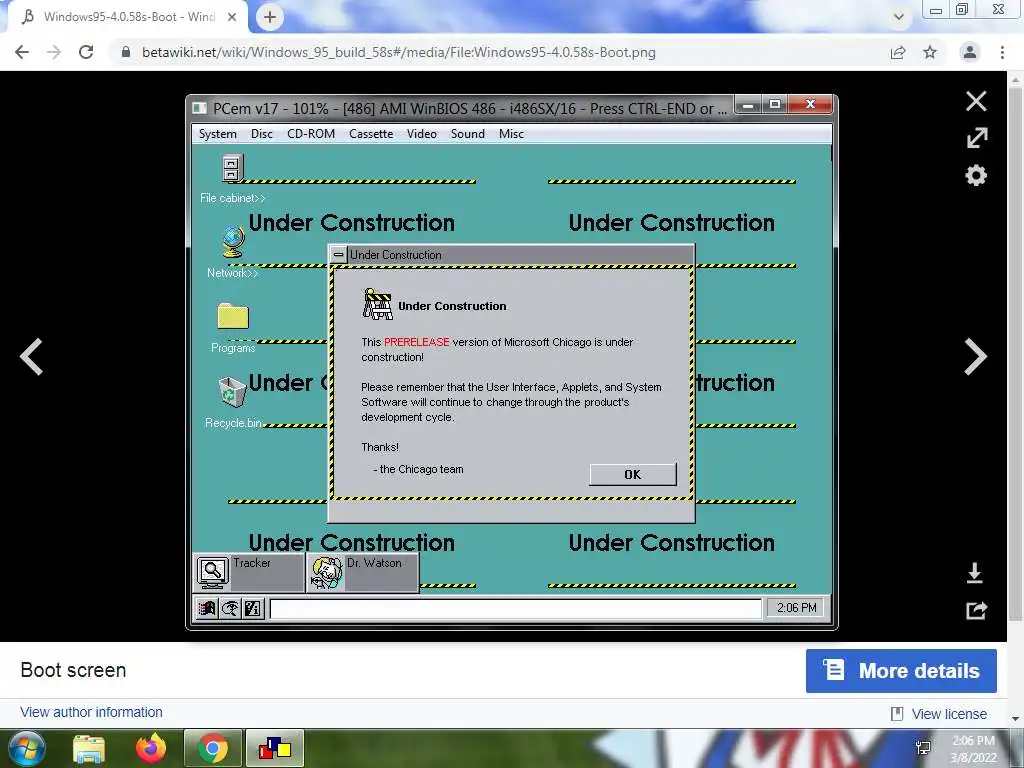Share the page from the address bar
1024x768 pixels.
(898, 52)
